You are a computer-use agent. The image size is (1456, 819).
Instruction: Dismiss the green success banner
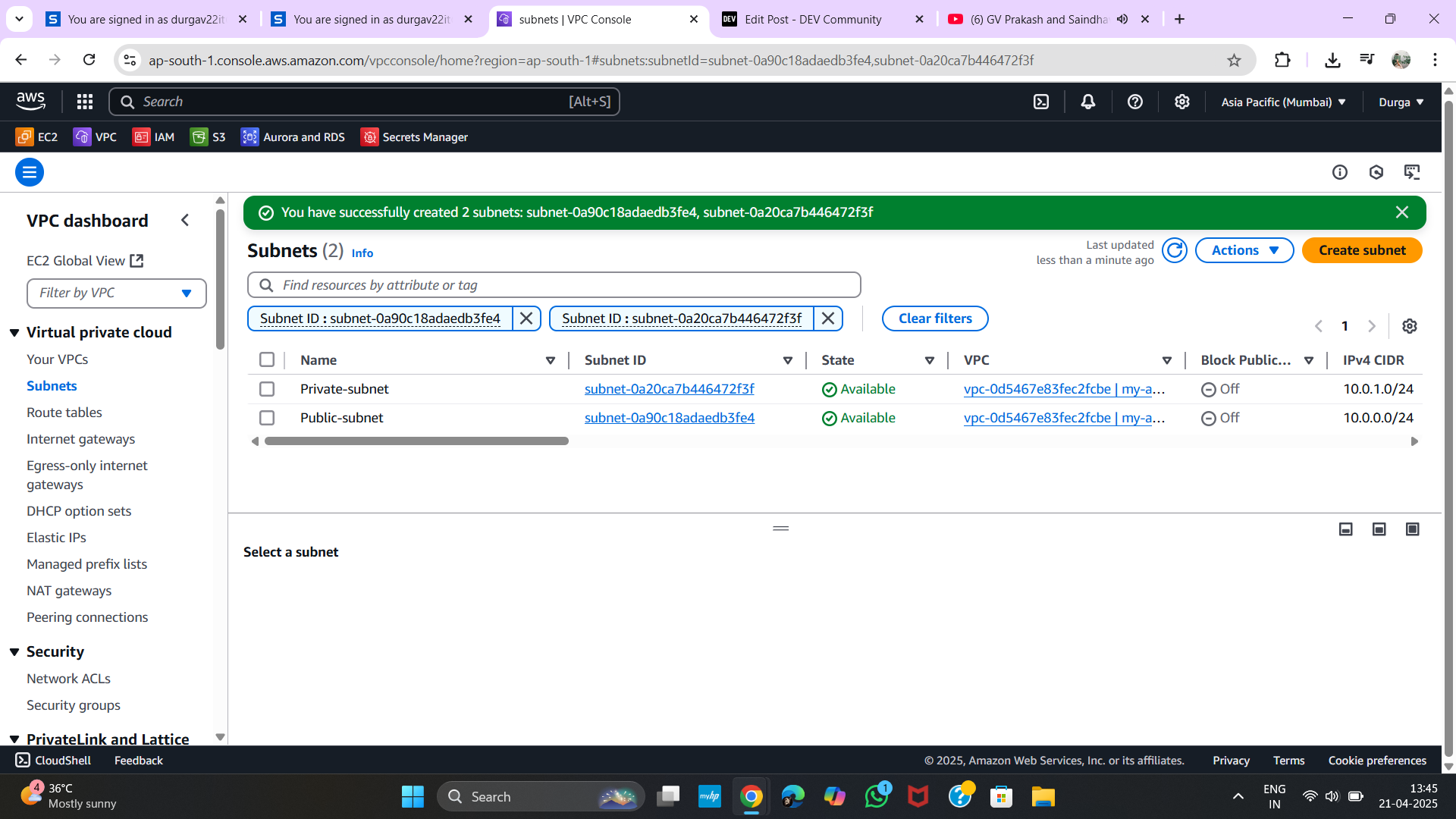tap(1402, 212)
